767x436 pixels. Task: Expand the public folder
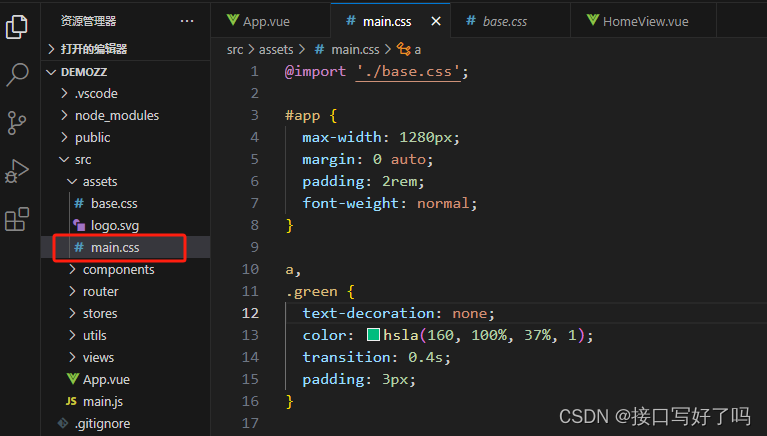pyautogui.click(x=125, y=138)
